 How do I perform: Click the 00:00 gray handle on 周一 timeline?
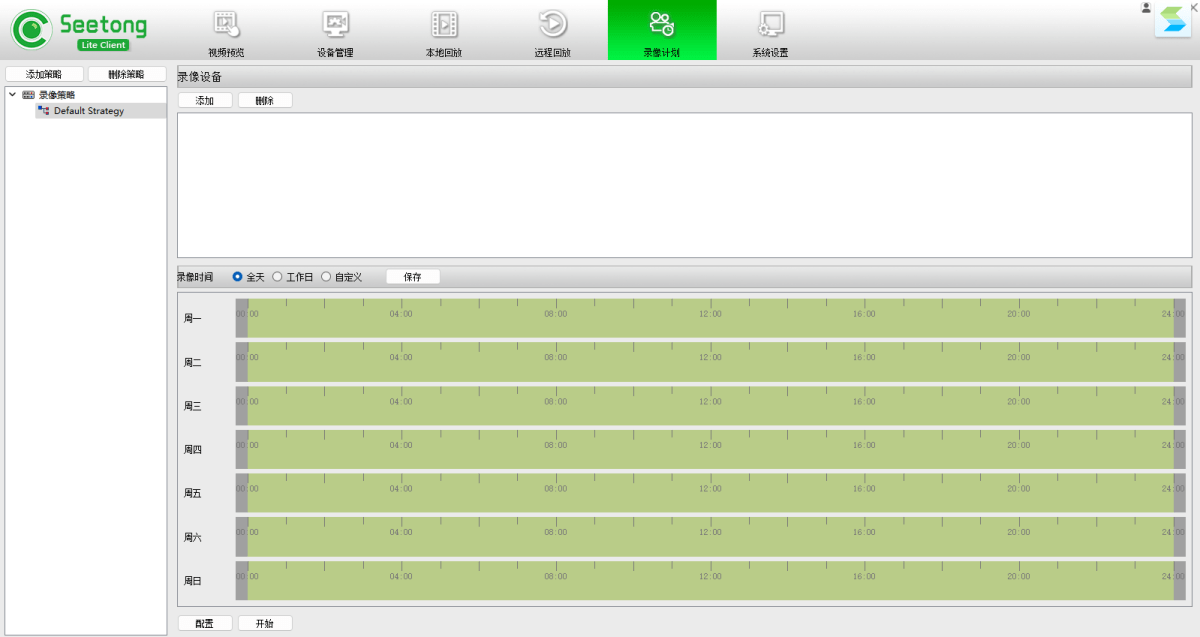coord(242,318)
